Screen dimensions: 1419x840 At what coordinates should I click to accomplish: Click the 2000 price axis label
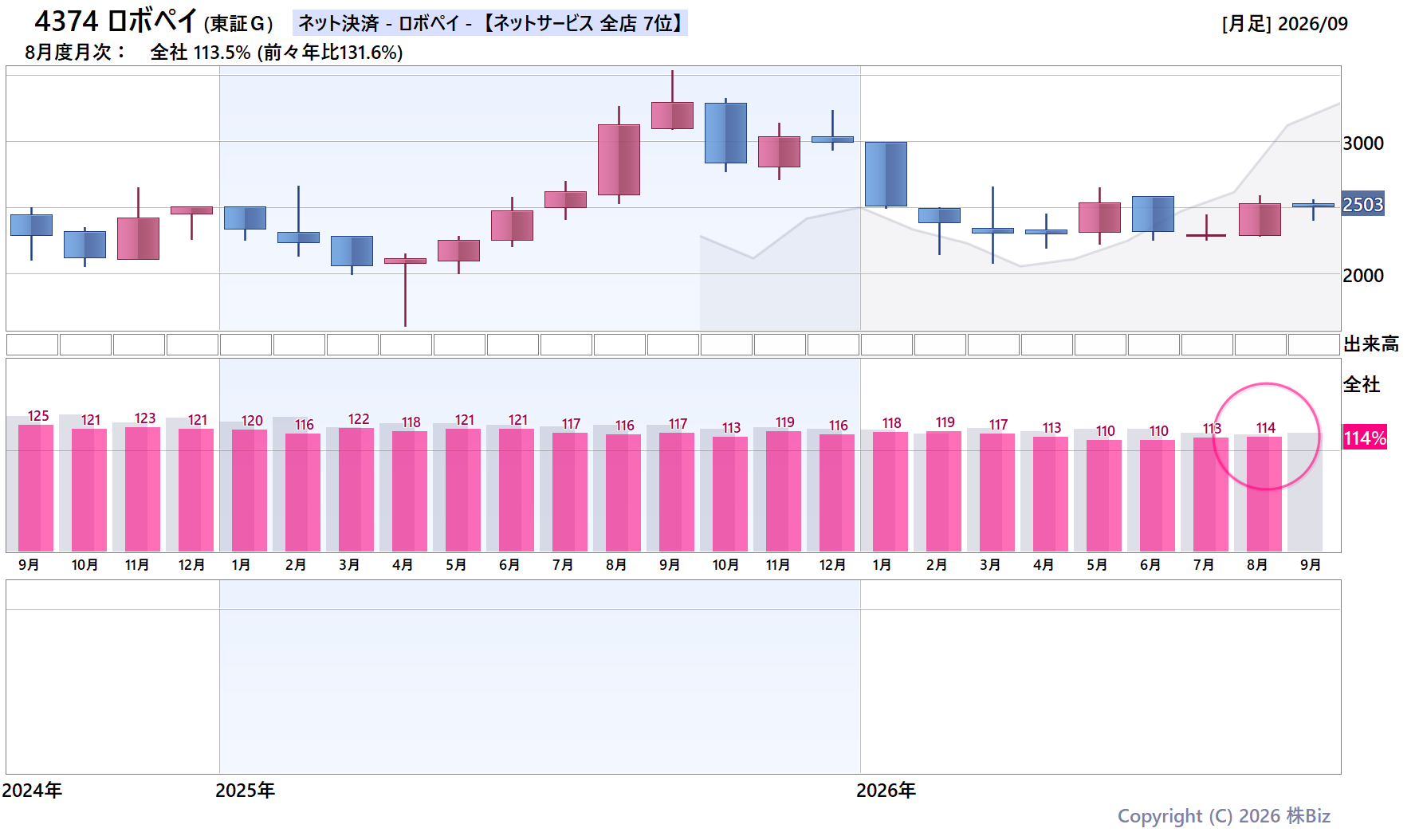pos(1363,276)
